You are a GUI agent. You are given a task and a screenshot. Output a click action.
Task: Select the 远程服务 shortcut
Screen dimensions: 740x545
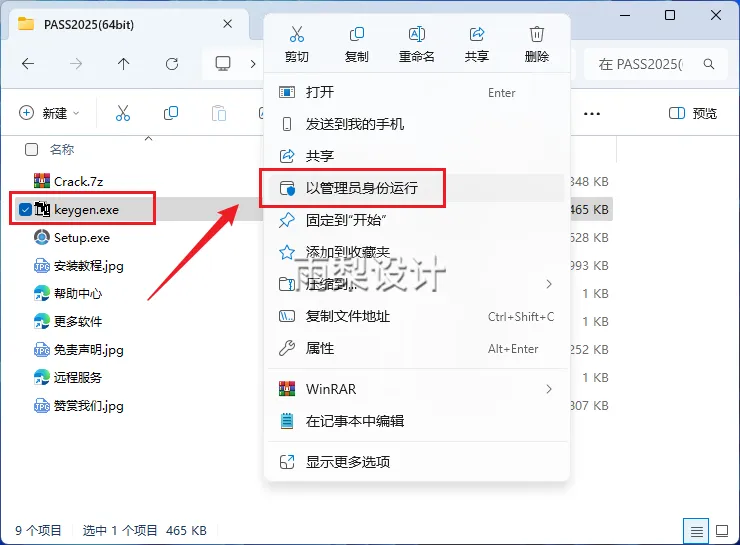pos(78,377)
